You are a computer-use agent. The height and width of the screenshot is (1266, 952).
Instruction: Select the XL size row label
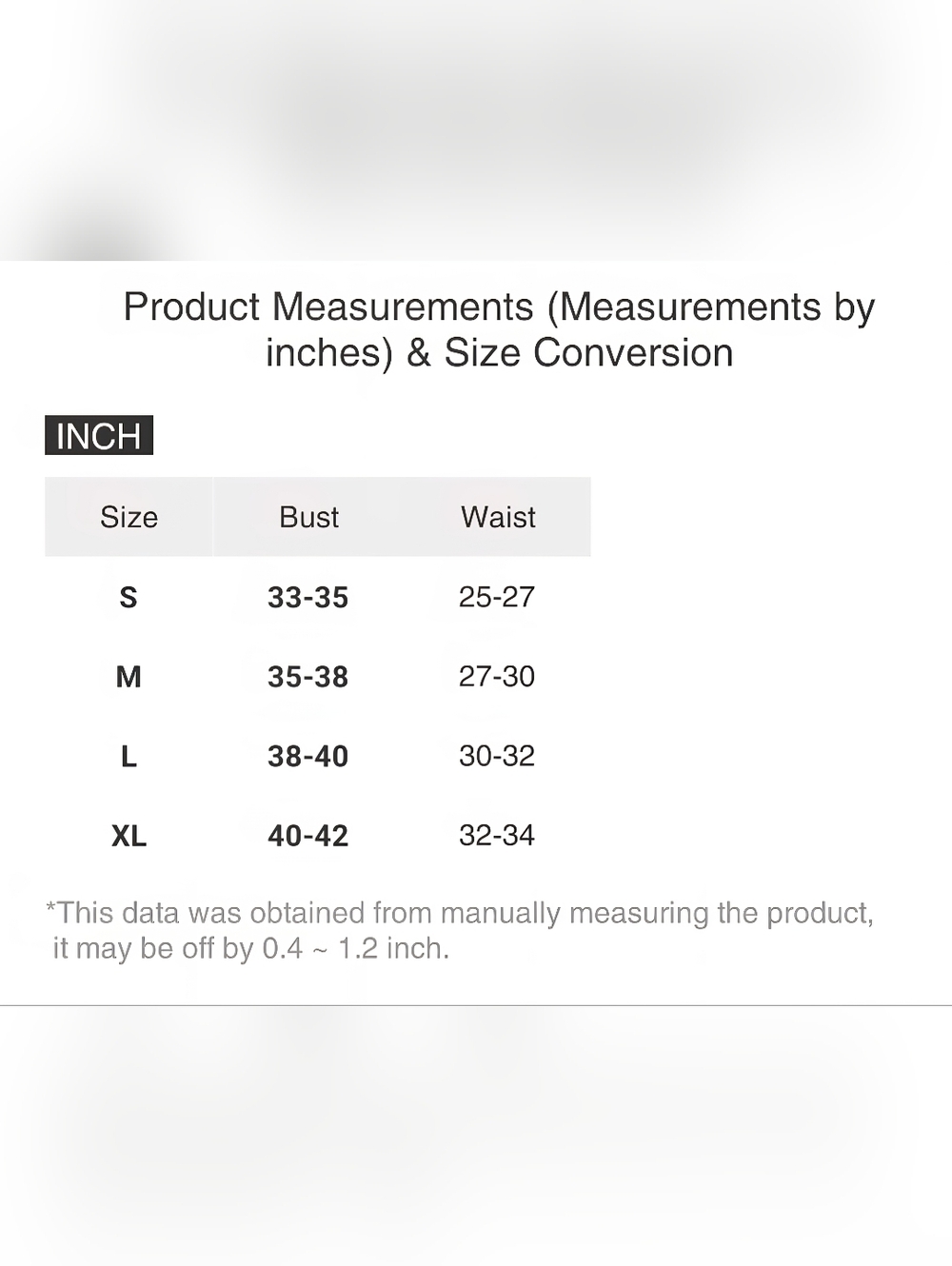[129, 836]
